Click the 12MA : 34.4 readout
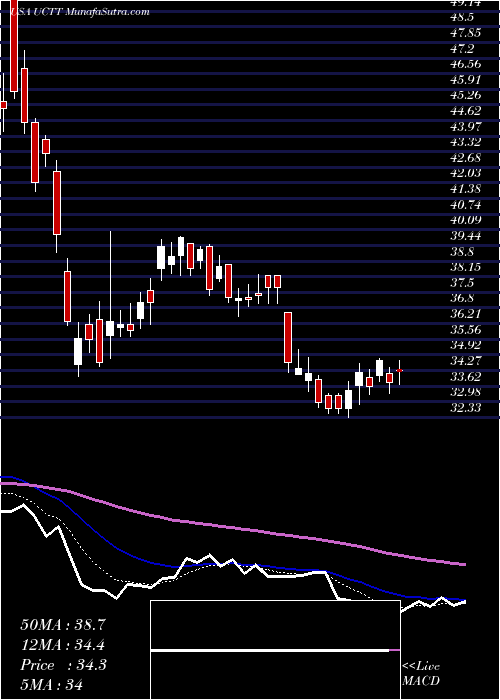 (63, 645)
